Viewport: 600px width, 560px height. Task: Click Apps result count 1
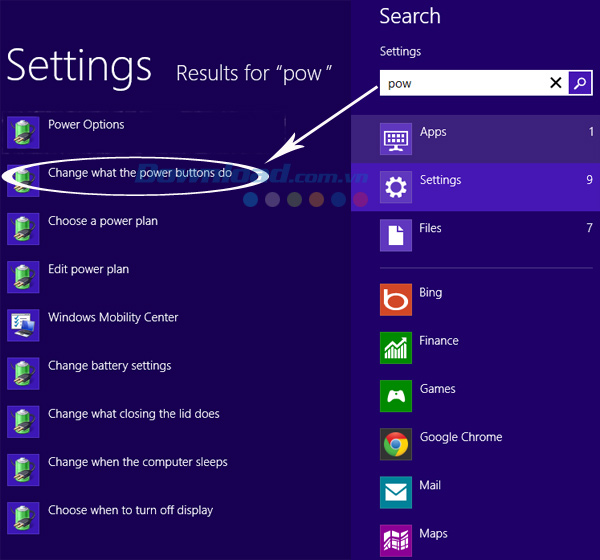pyautogui.click(x=591, y=132)
